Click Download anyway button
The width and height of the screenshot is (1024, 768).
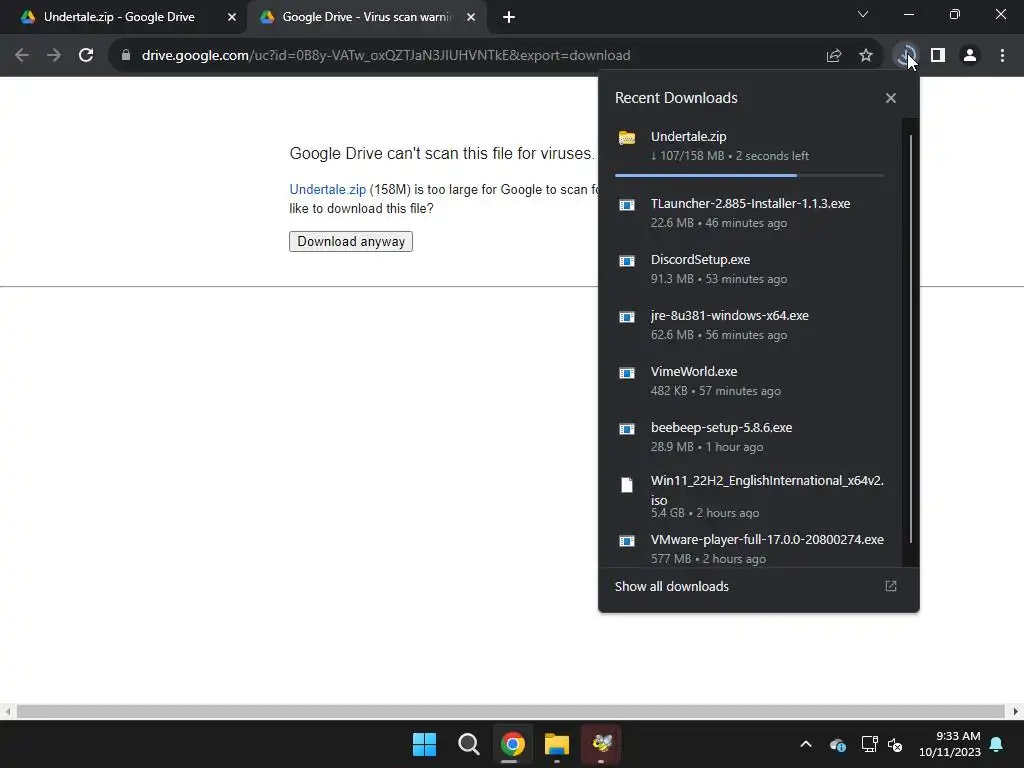[351, 242]
